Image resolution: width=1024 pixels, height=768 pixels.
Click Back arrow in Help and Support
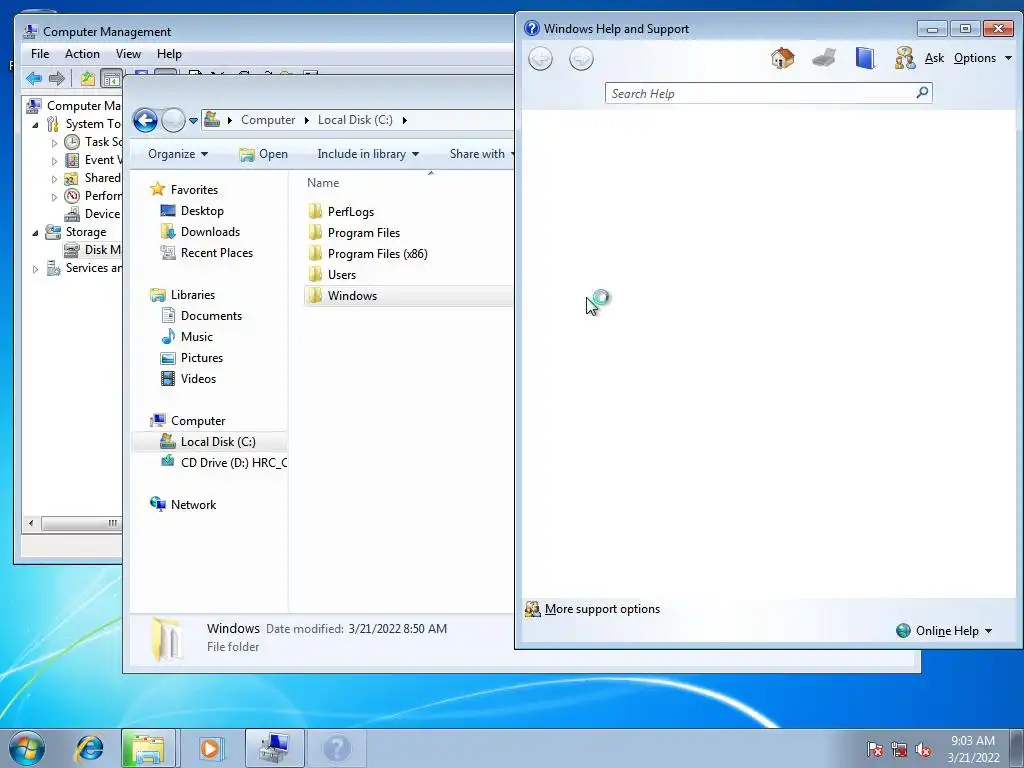coord(540,59)
